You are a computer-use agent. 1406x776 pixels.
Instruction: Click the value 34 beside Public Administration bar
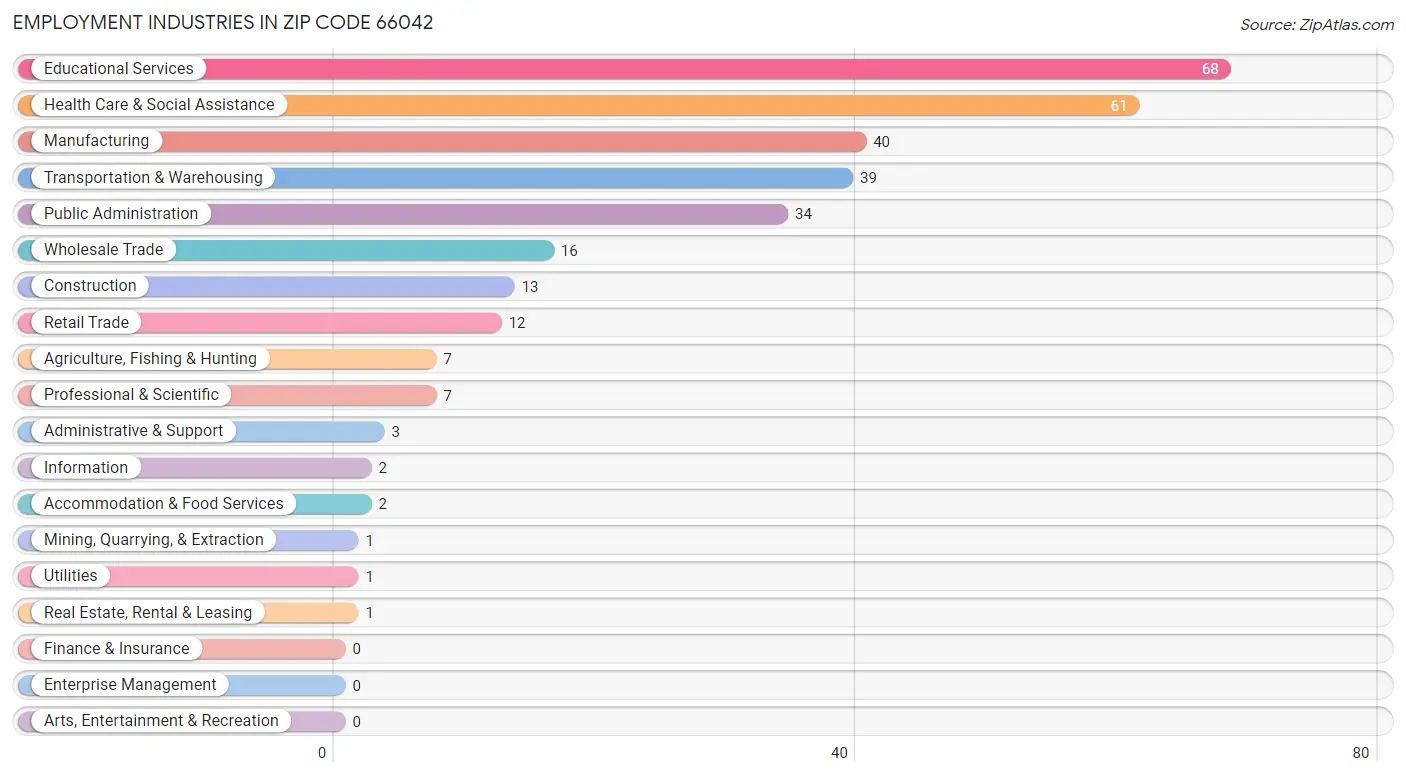(803, 214)
